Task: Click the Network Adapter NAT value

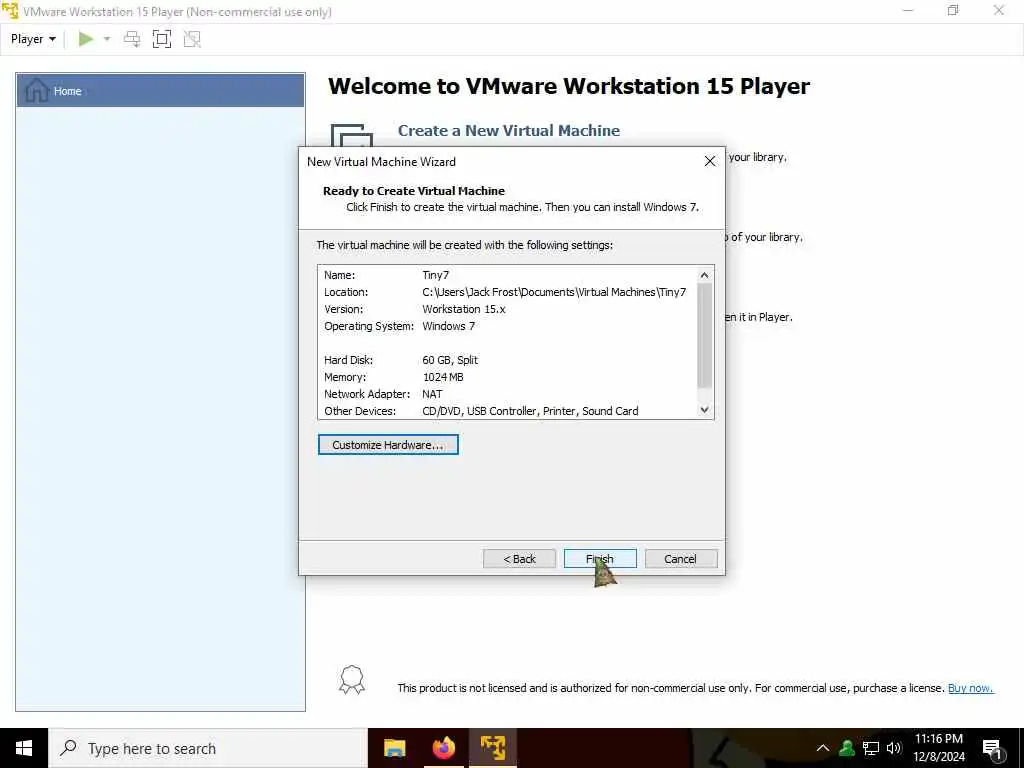Action: pos(432,394)
